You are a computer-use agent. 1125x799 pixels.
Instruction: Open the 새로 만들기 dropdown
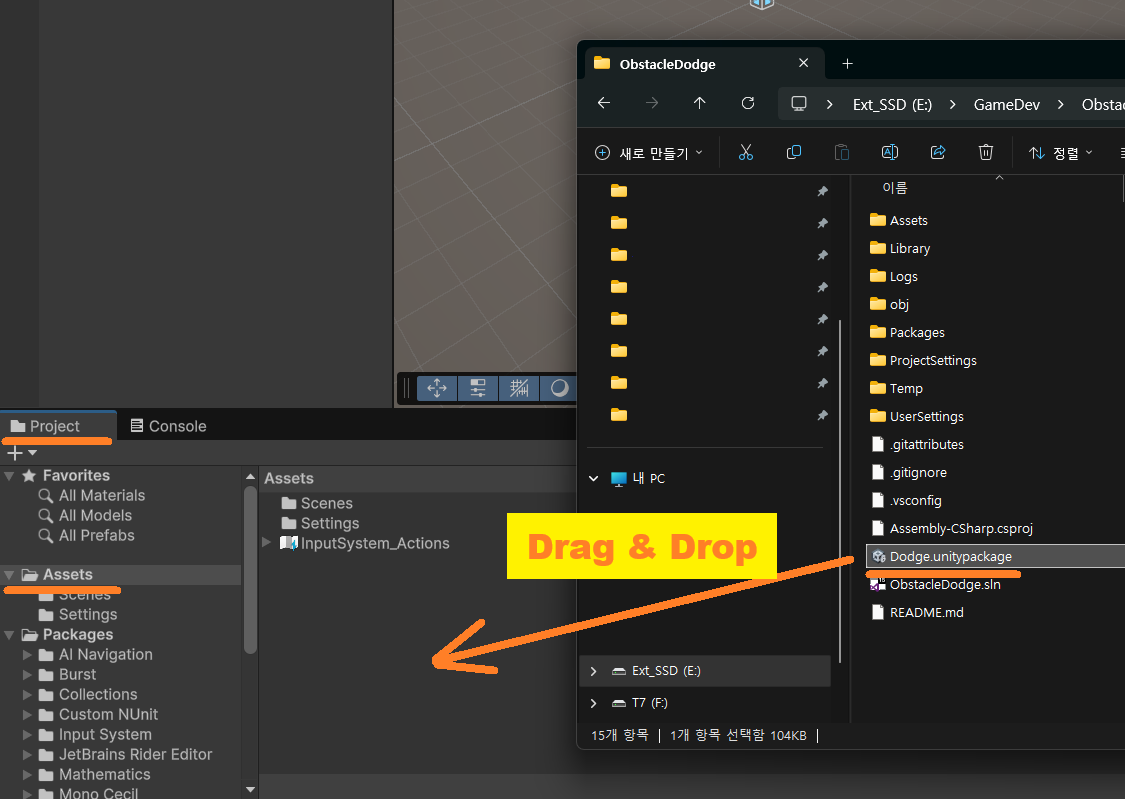[649, 153]
